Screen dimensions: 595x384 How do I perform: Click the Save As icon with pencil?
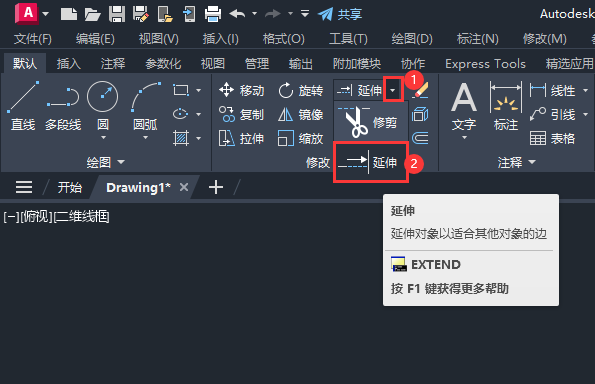(x=140, y=14)
